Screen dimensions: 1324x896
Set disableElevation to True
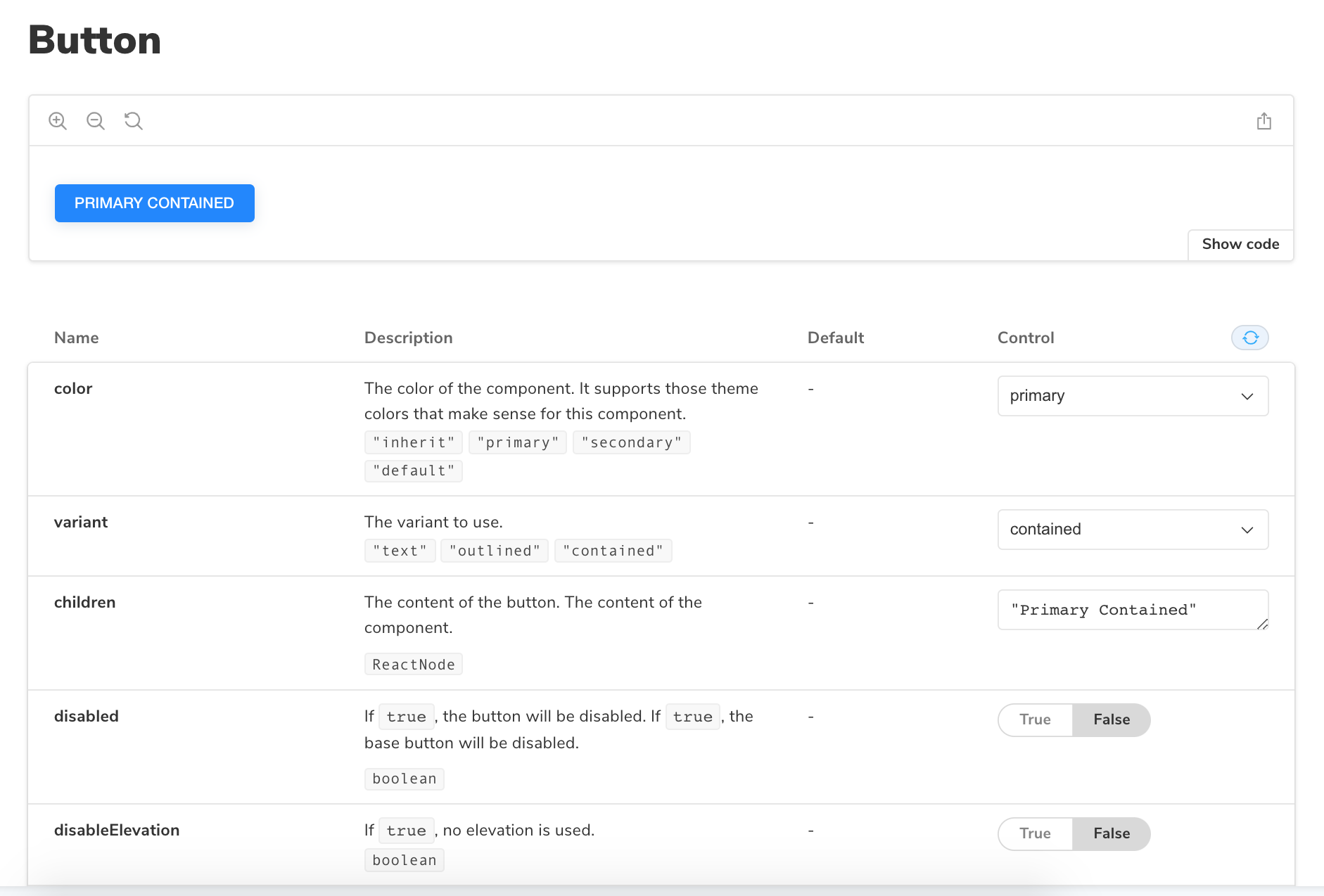(1035, 833)
